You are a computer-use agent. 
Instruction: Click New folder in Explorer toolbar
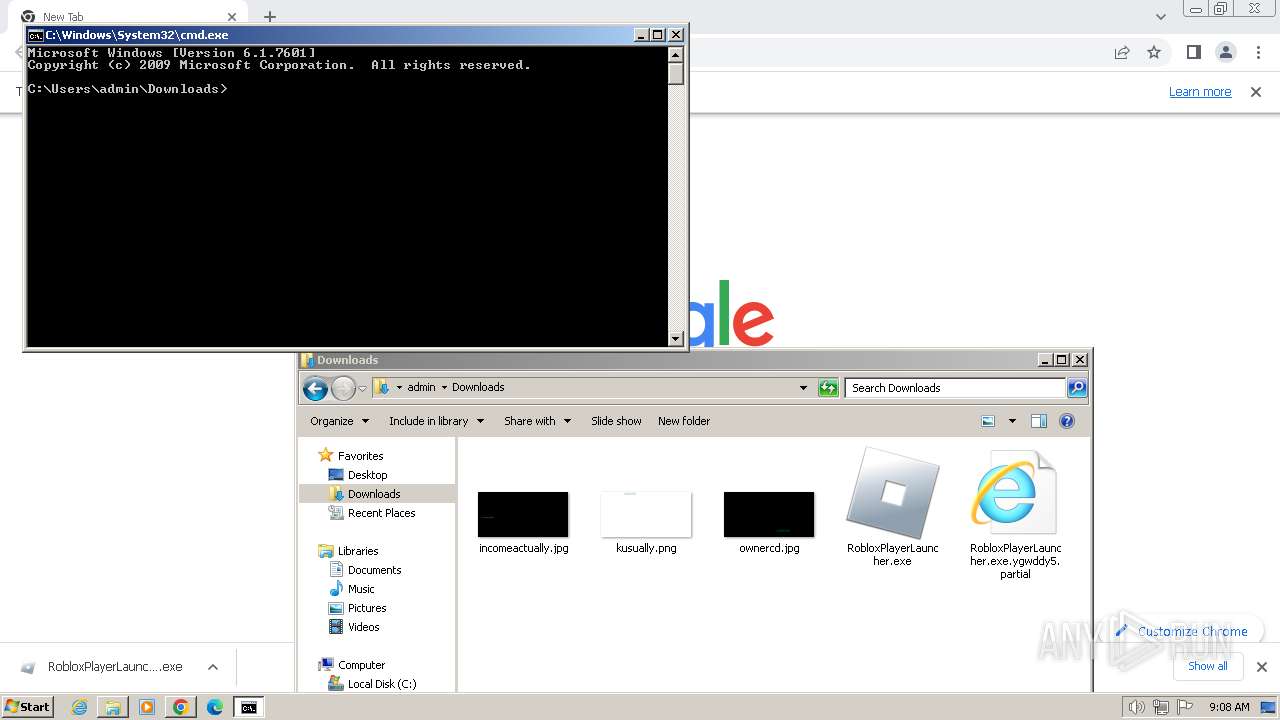click(x=684, y=421)
